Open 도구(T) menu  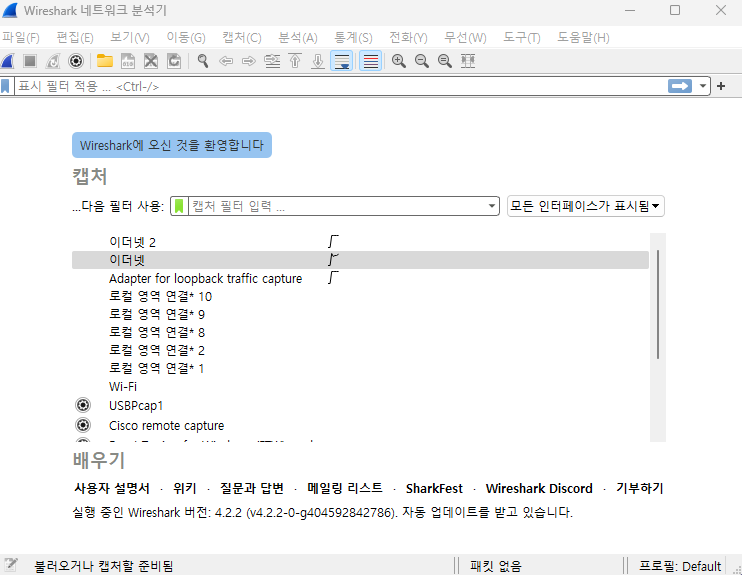pyautogui.click(x=521, y=37)
